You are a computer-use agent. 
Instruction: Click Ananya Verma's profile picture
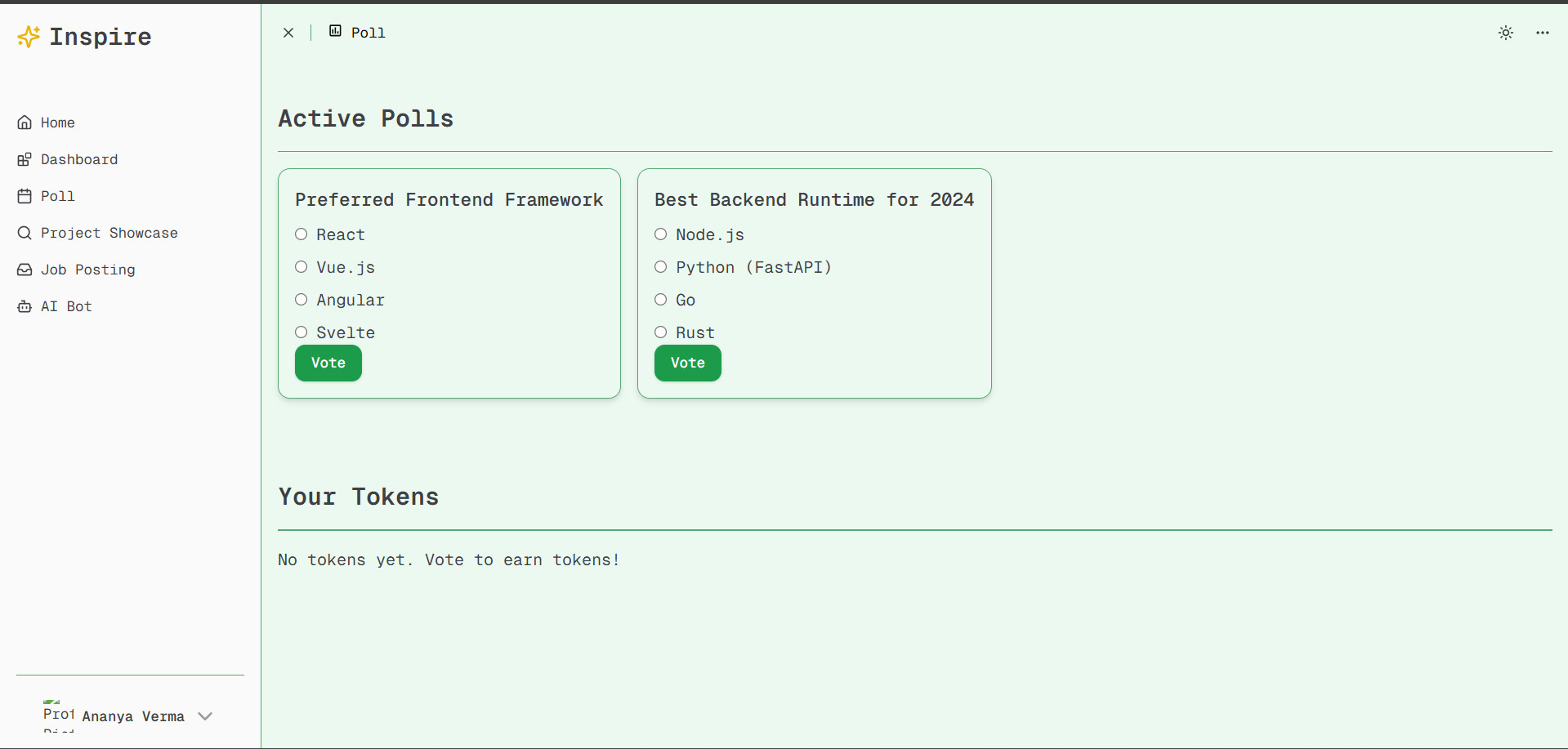tap(57, 716)
